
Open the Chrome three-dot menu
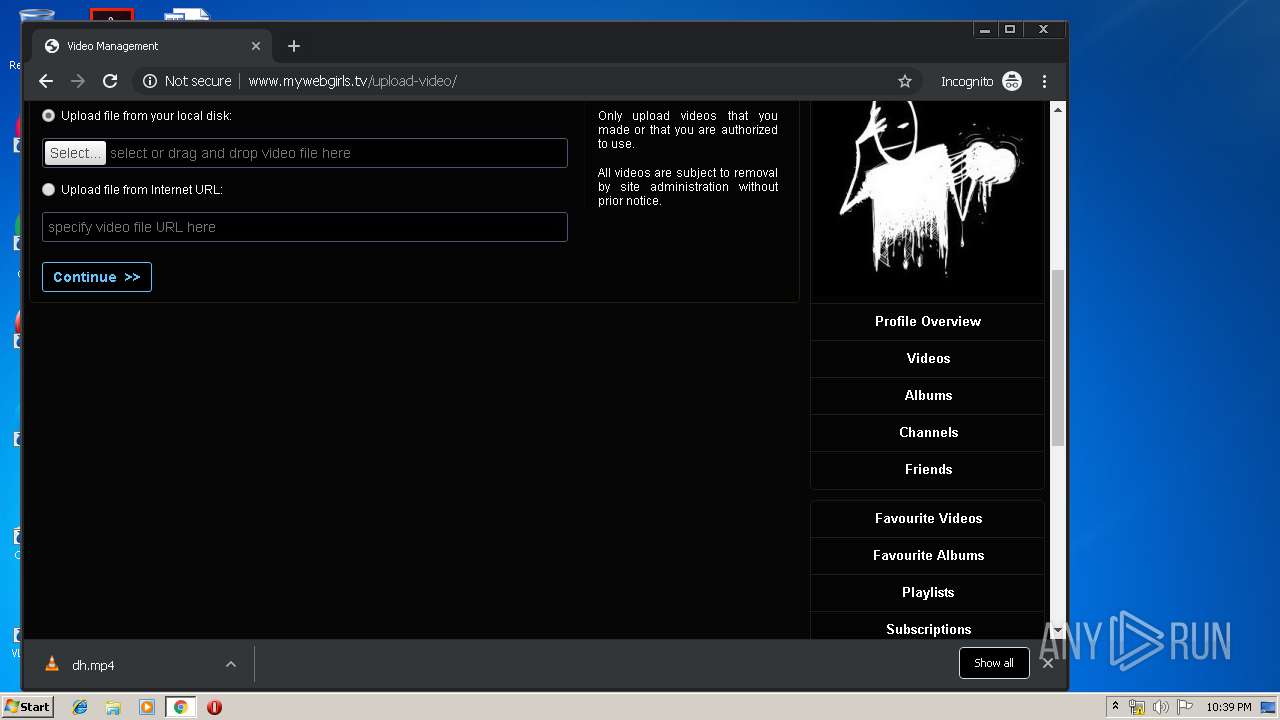click(1045, 81)
